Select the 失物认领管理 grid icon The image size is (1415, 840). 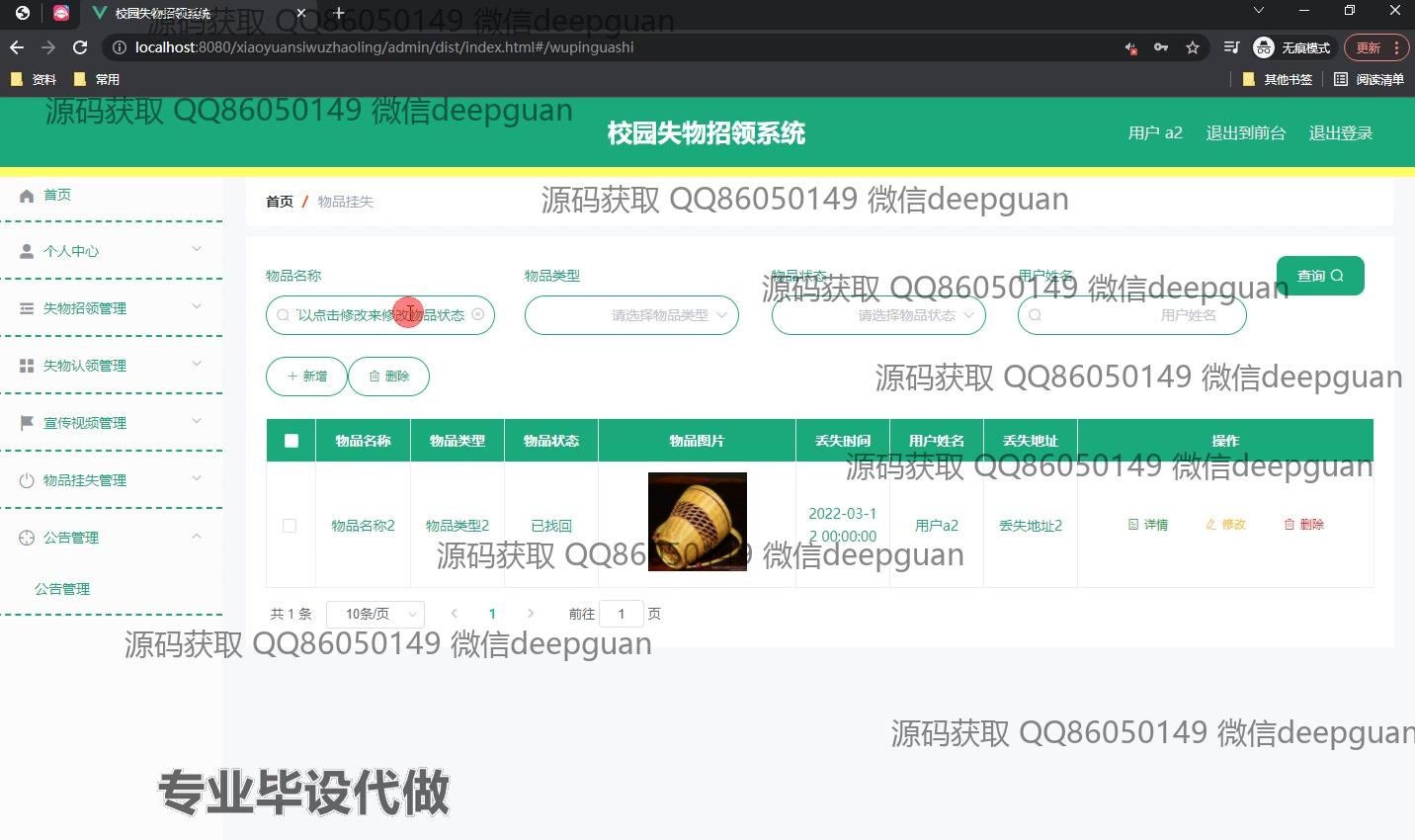(x=25, y=365)
